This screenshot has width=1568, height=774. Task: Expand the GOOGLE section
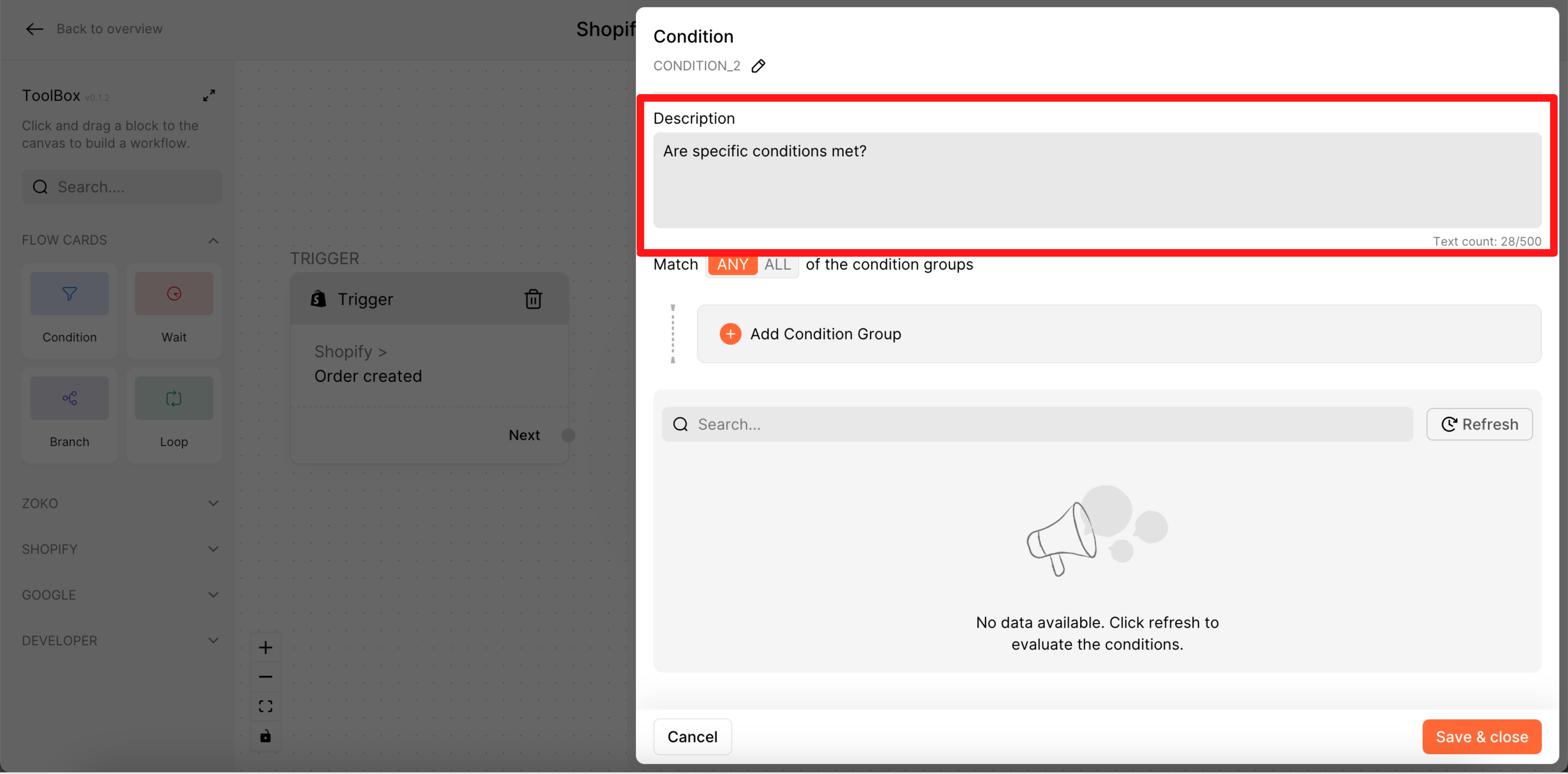[x=213, y=594]
